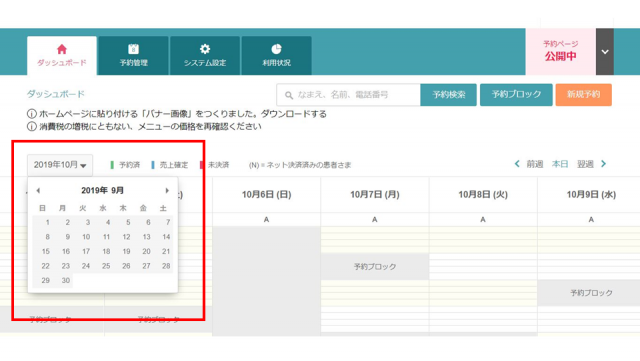Go to the next month in the date picker
Viewport: 640px width, 361px height.
(x=167, y=190)
